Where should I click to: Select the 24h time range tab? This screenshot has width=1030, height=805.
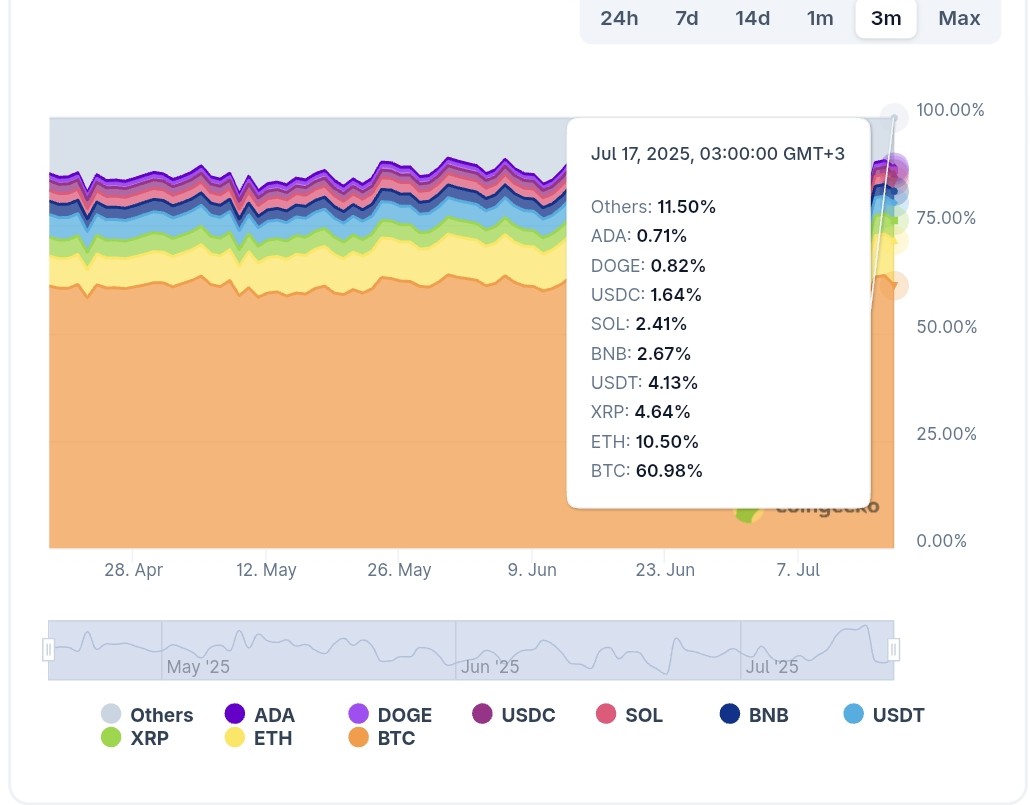pyautogui.click(x=619, y=18)
